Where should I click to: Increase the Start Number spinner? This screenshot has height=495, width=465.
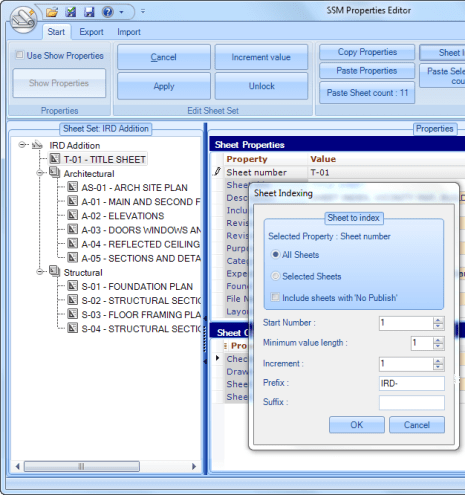click(x=438, y=320)
